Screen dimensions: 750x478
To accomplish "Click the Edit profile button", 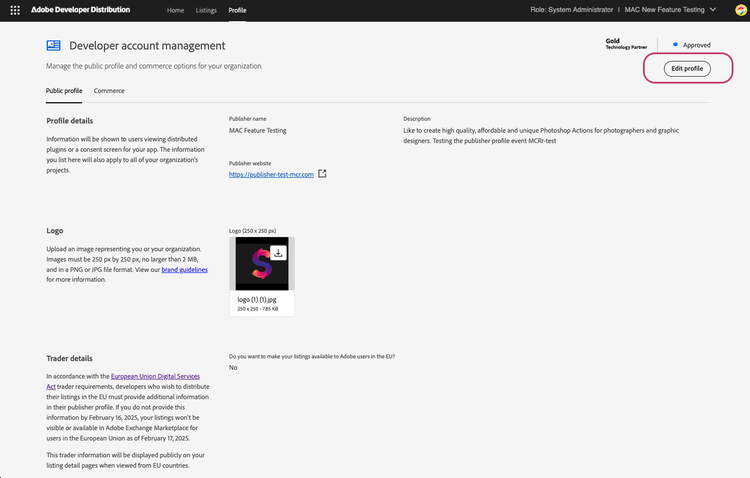I will (686, 68).
